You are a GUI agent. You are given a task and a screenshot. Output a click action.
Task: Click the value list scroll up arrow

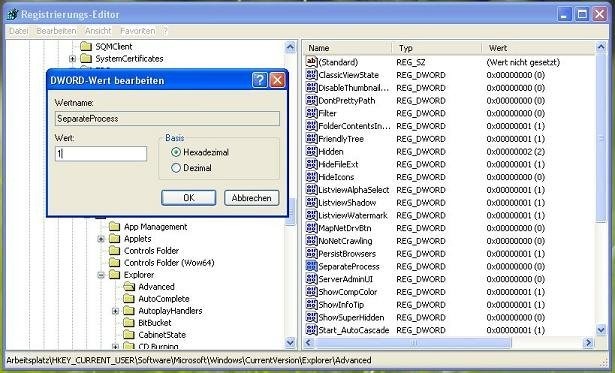coord(601,47)
